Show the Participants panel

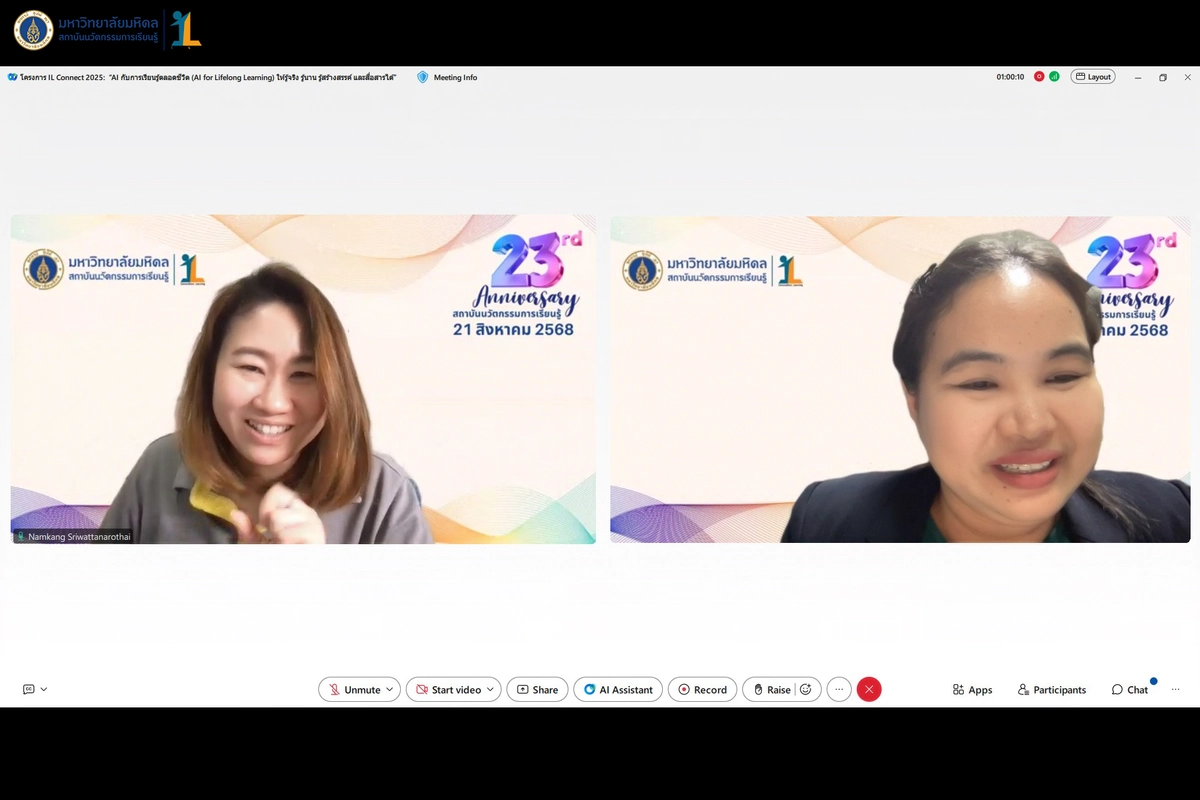click(x=1051, y=690)
